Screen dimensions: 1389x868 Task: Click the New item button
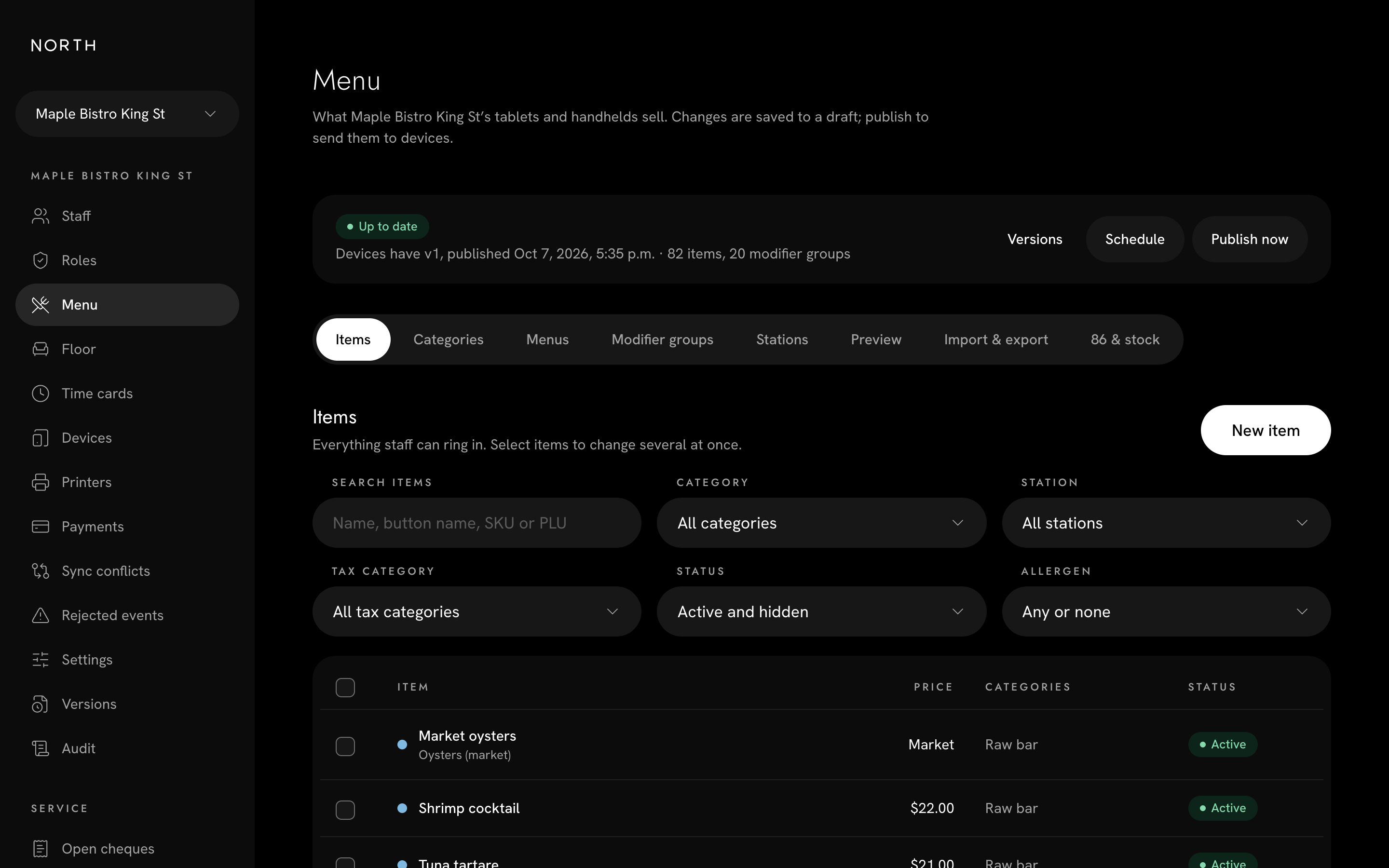(x=1266, y=430)
